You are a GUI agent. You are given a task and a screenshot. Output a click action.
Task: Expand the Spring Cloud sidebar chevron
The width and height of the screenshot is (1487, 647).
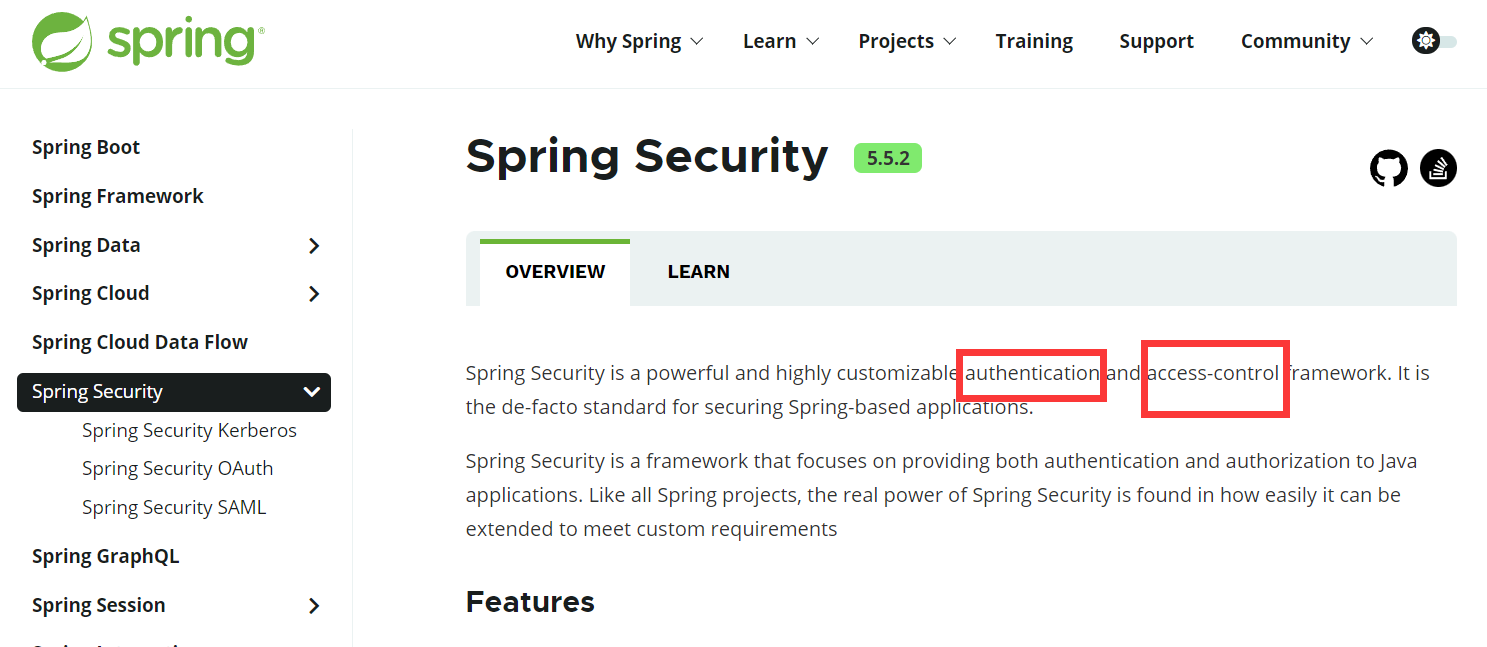pyautogui.click(x=314, y=293)
